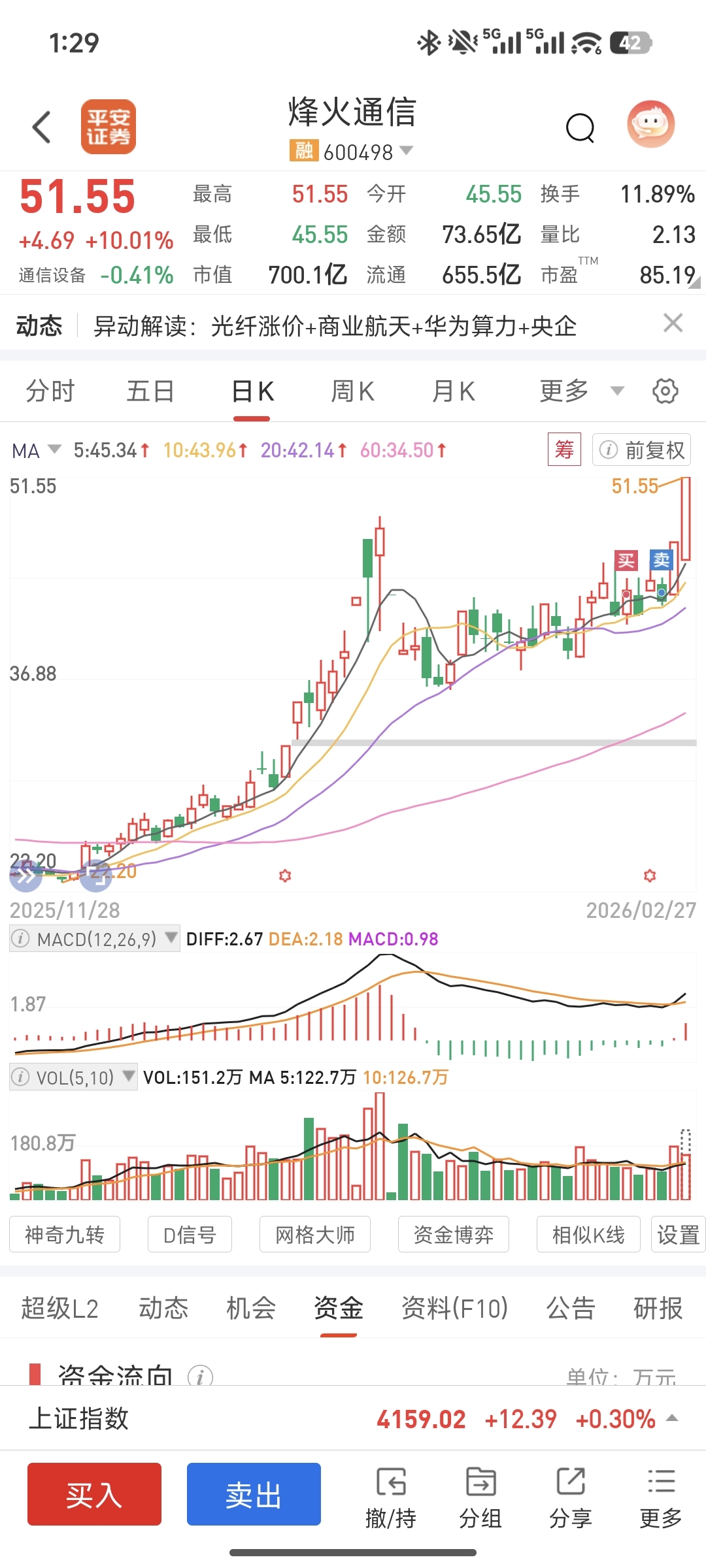Open the 平安证券 logo icon
706x1568 pixels.
tap(109, 127)
